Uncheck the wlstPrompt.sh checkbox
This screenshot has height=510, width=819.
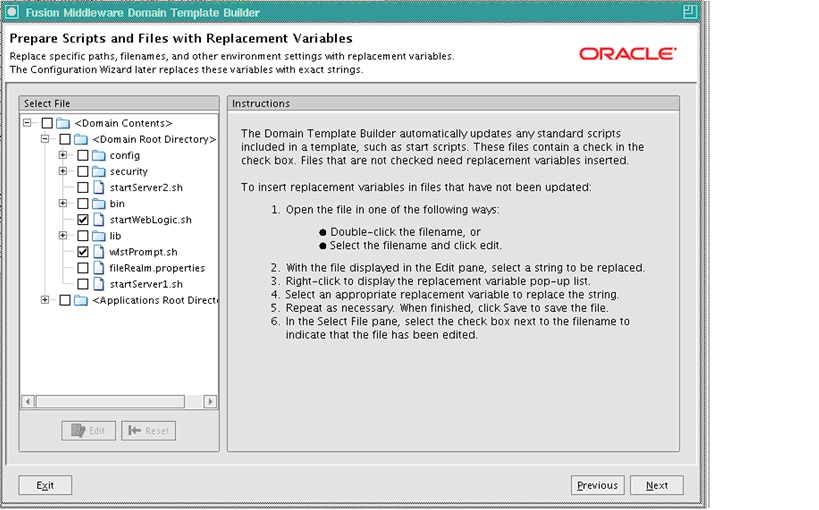tap(83, 252)
